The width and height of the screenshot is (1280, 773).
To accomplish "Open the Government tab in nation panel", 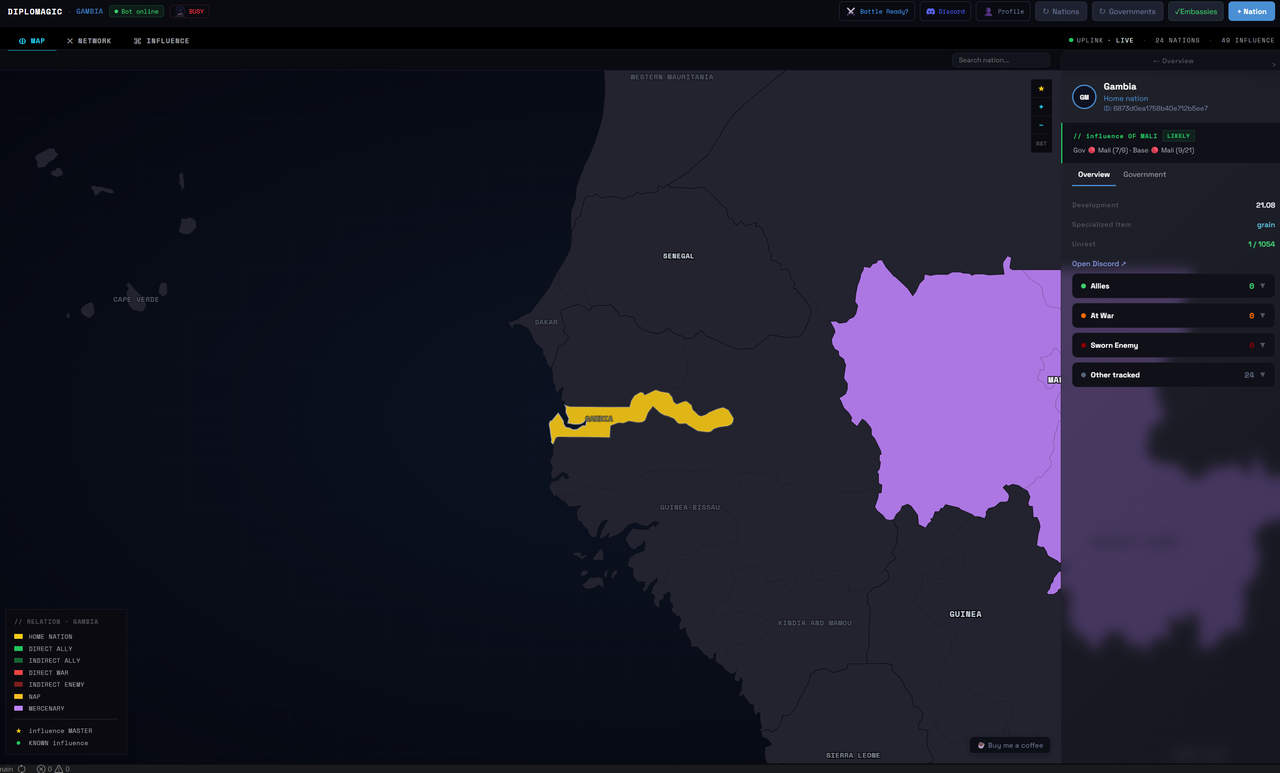I will click(x=1144, y=175).
